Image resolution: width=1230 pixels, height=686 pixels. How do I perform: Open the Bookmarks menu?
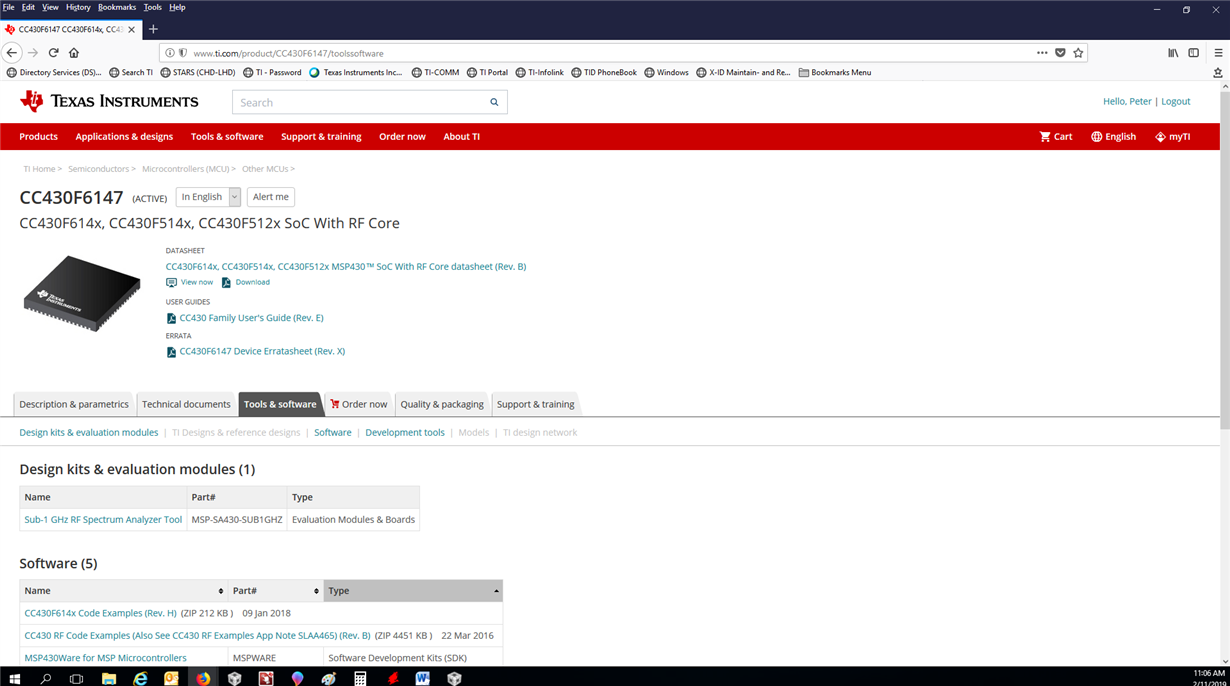[x=117, y=7]
